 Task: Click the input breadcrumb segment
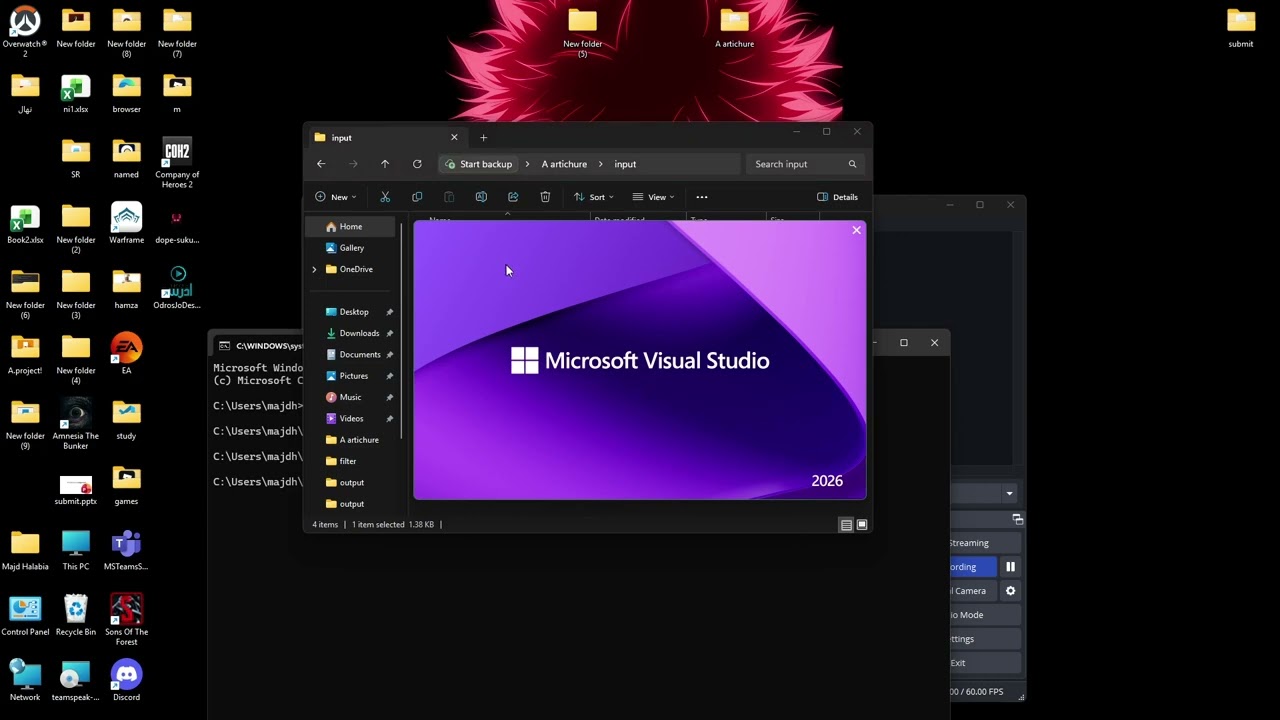625,164
